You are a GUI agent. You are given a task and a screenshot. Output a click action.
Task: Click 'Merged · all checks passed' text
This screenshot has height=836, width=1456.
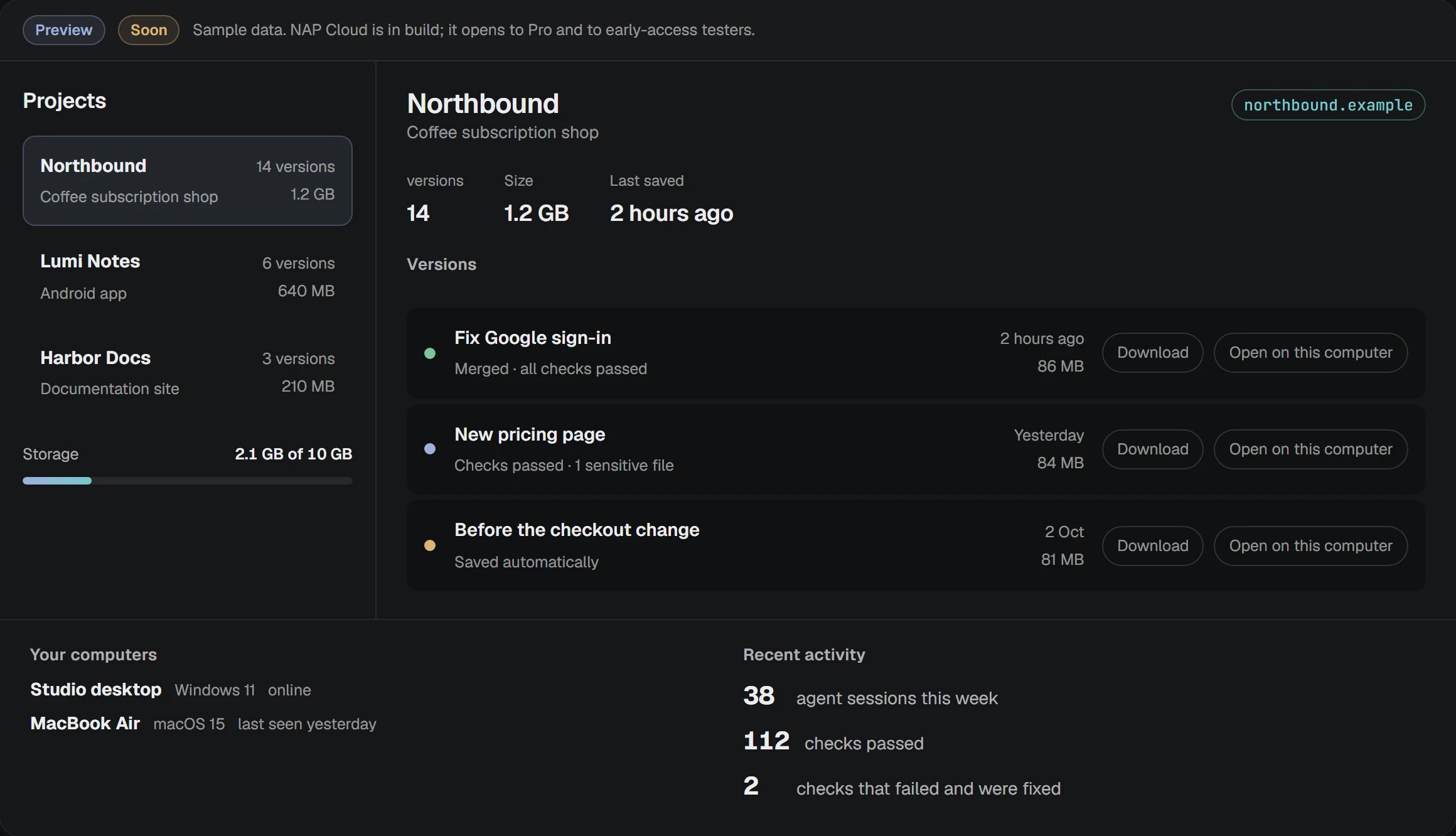[550, 368]
